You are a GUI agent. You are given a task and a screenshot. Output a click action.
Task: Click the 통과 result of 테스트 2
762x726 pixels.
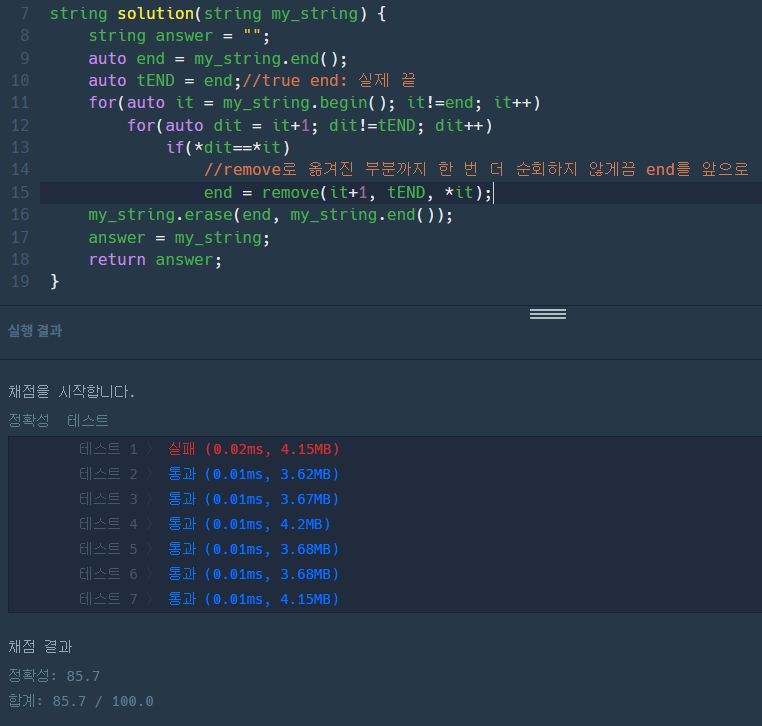tap(253, 474)
